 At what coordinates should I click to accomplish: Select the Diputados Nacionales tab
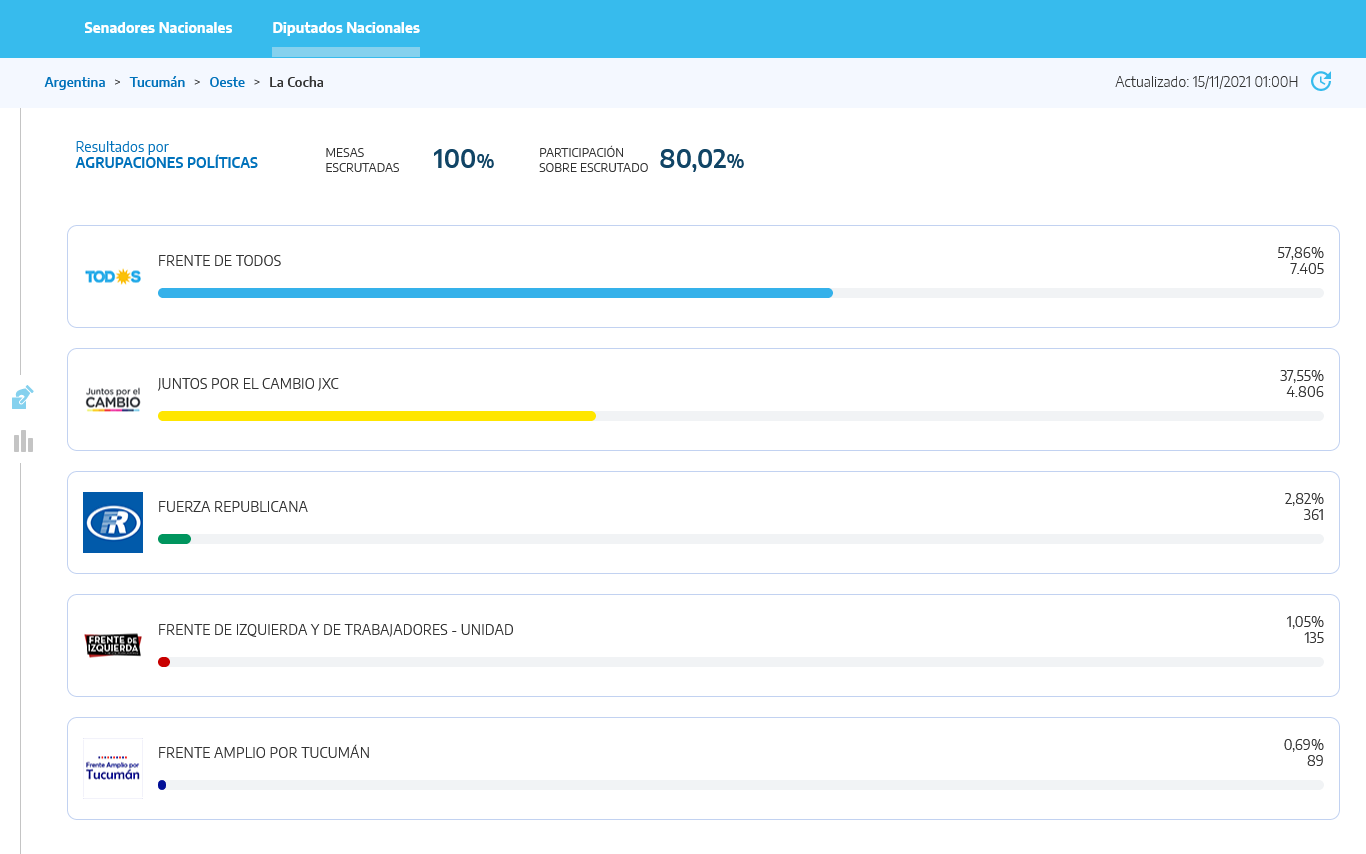pos(346,28)
